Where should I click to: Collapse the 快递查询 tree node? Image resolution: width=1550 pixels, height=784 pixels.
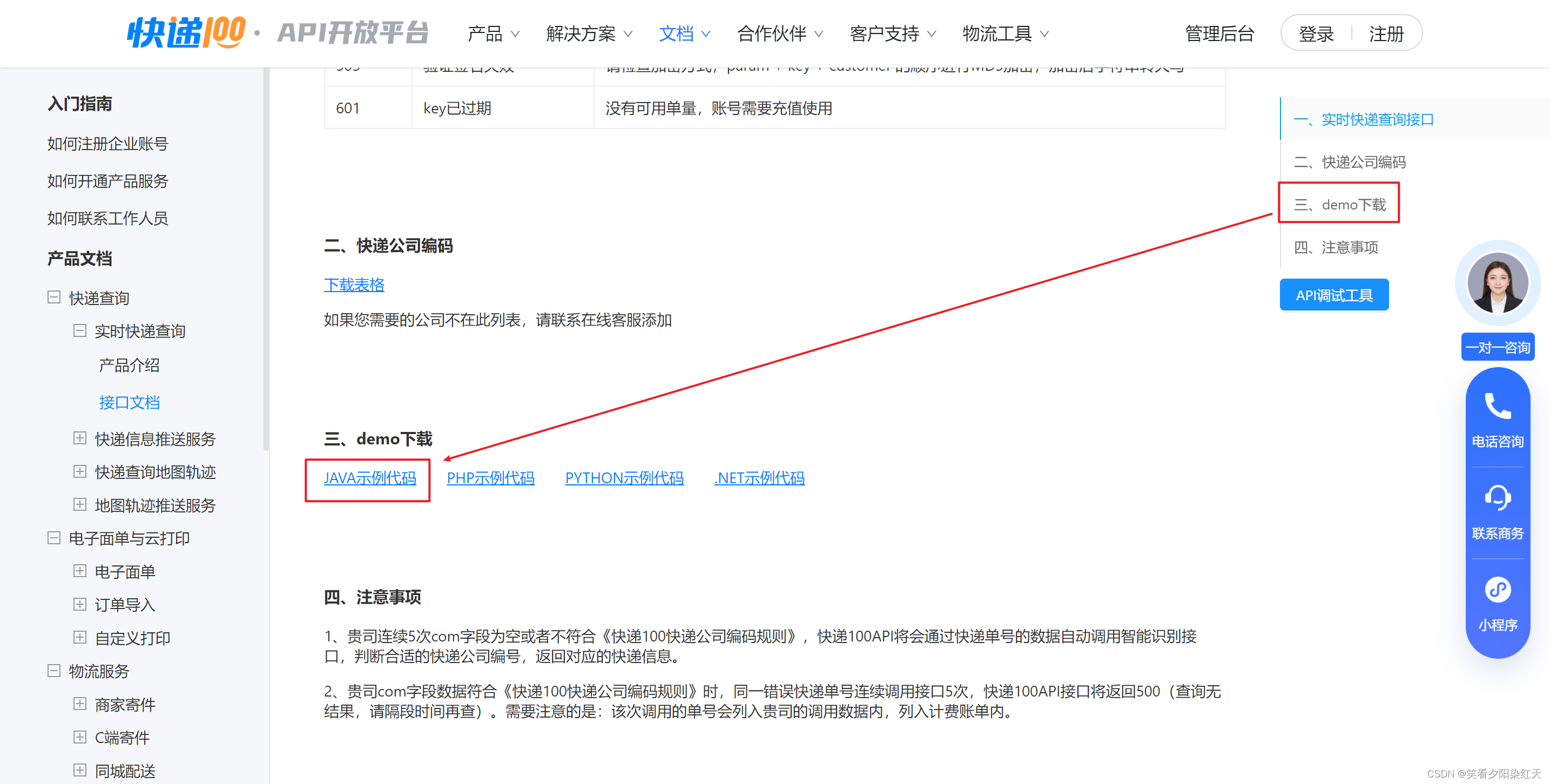pyautogui.click(x=54, y=297)
